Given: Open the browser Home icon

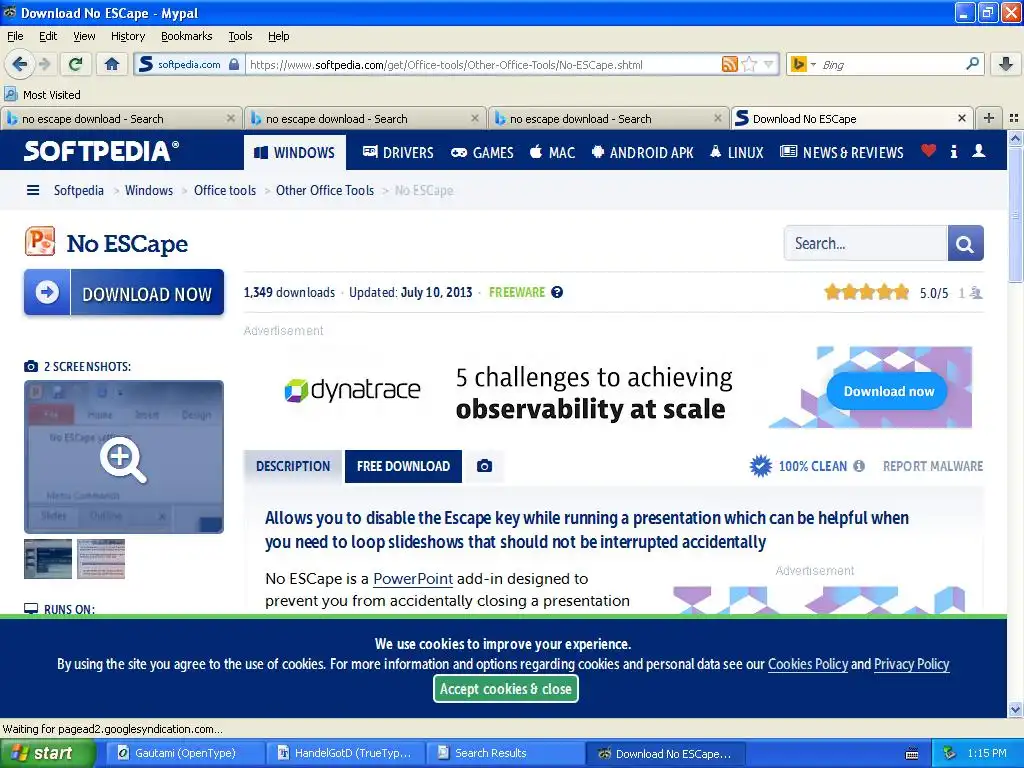Looking at the screenshot, I should pyautogui.click(x=112, y=64).
